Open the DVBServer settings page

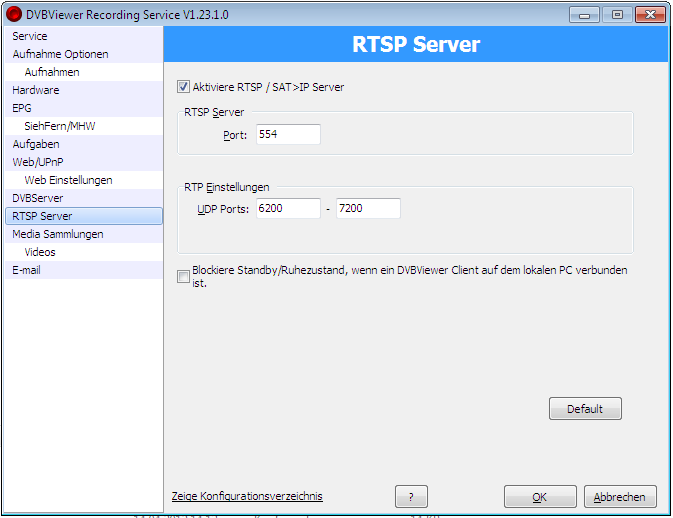click(38, 198)
